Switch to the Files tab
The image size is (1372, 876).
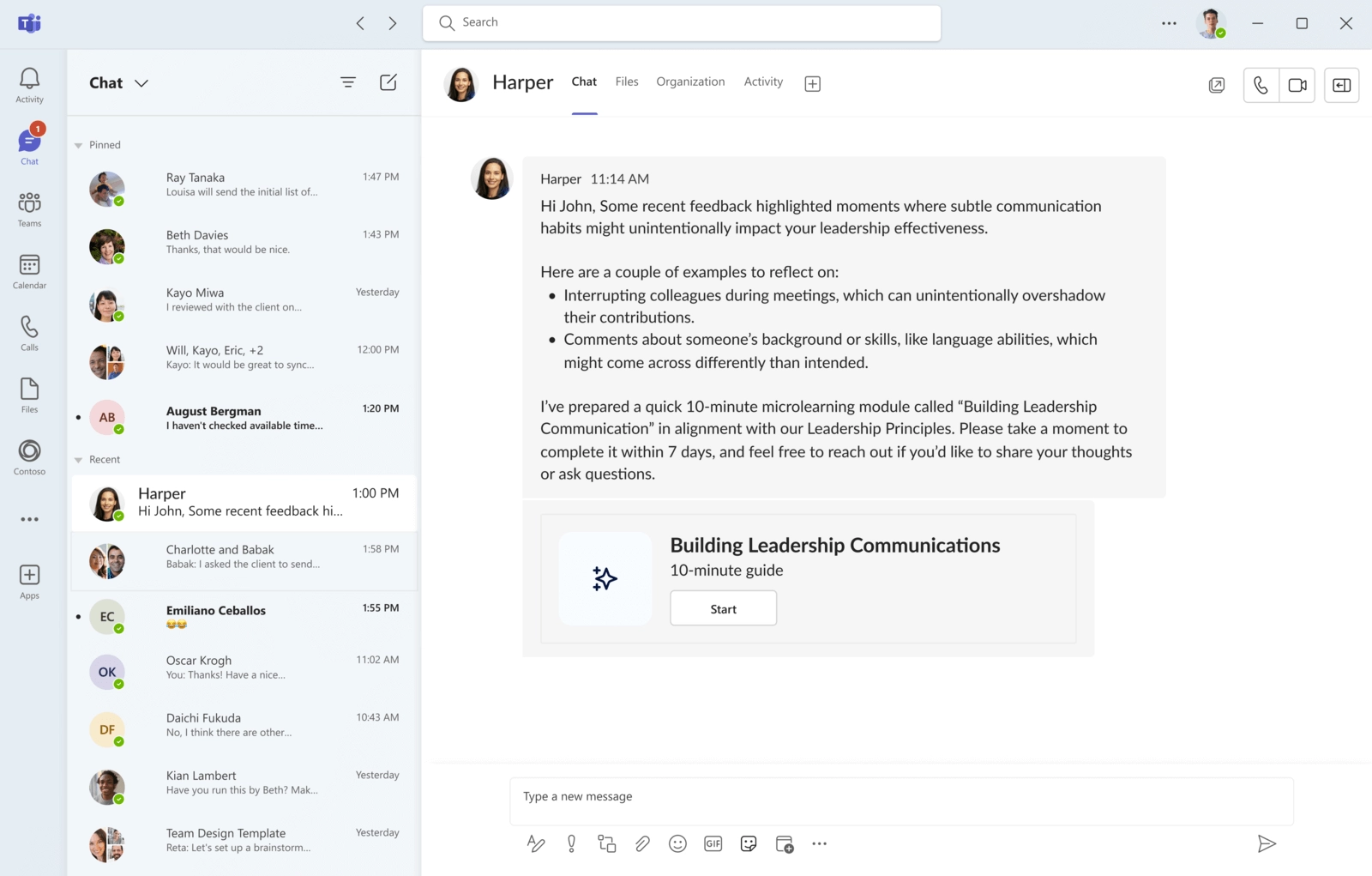click(x=626, y=82)
